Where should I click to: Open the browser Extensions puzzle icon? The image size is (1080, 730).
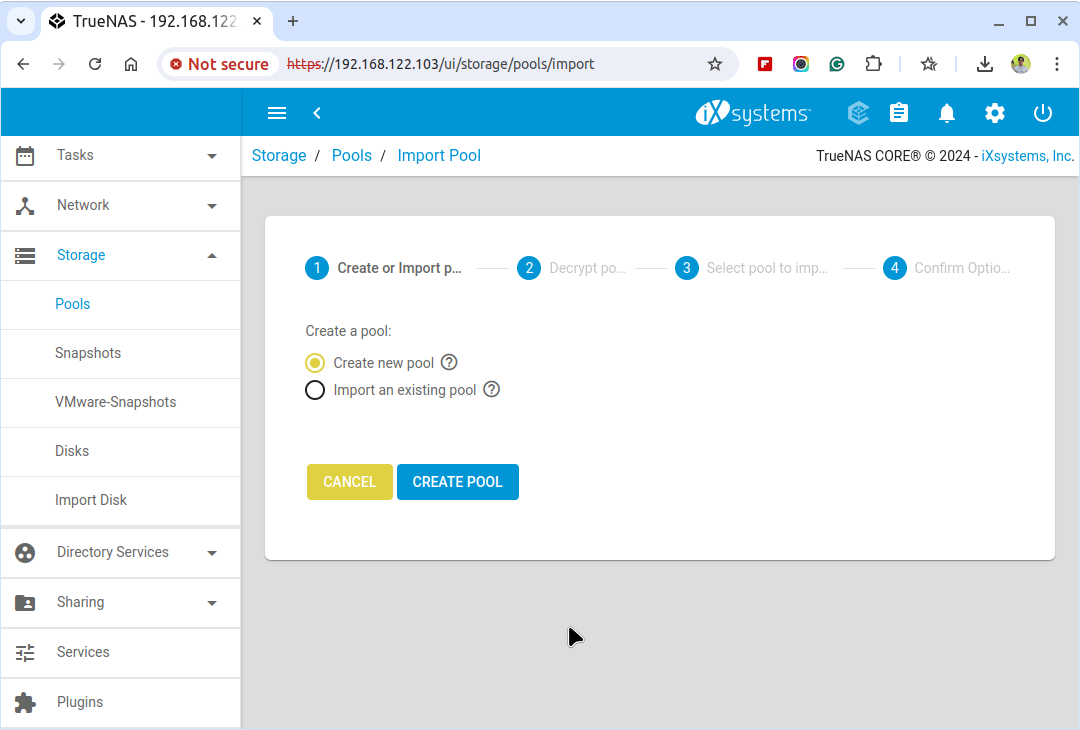pyautogui.click(x=873, y=64)
